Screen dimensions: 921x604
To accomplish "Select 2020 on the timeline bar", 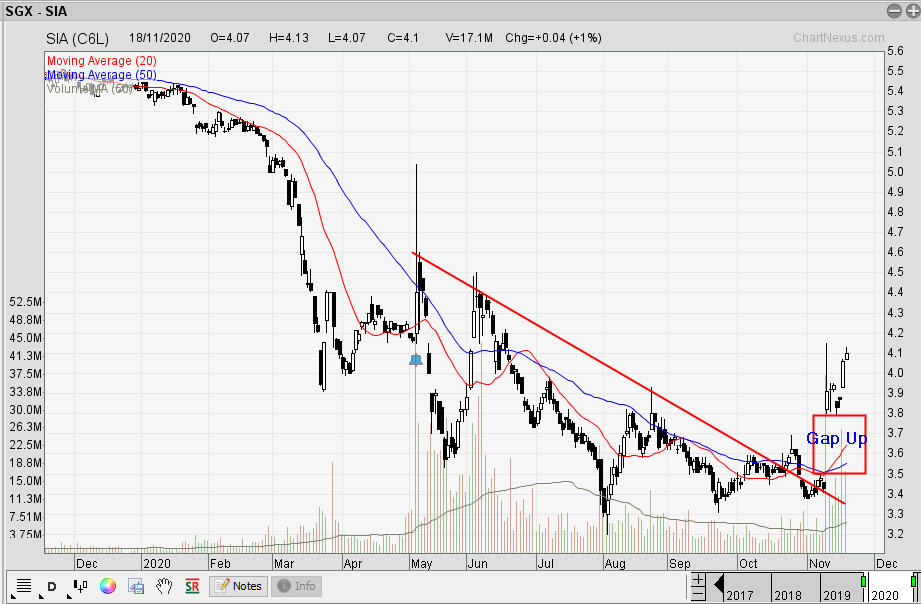I will (x=885, y=595).
